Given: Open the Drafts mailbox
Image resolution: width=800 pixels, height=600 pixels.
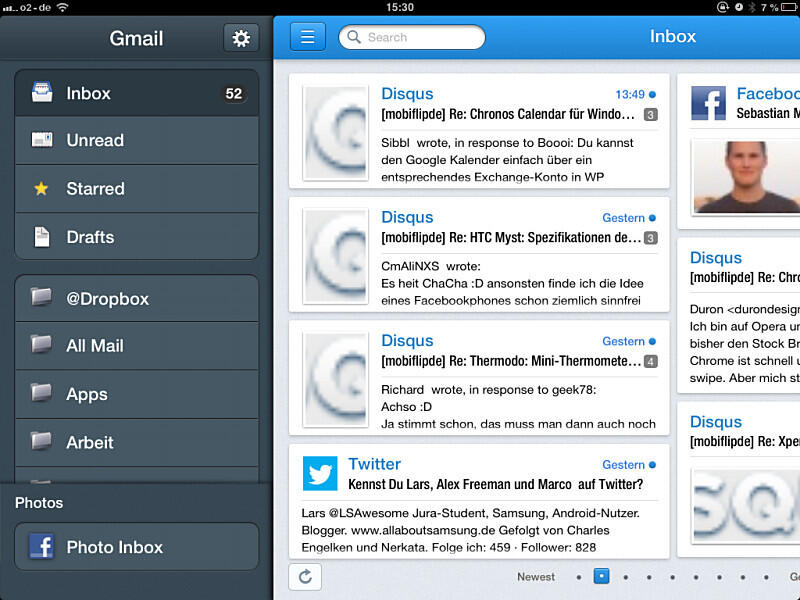Looking at the screenshot, I should (x=137, y=237).
